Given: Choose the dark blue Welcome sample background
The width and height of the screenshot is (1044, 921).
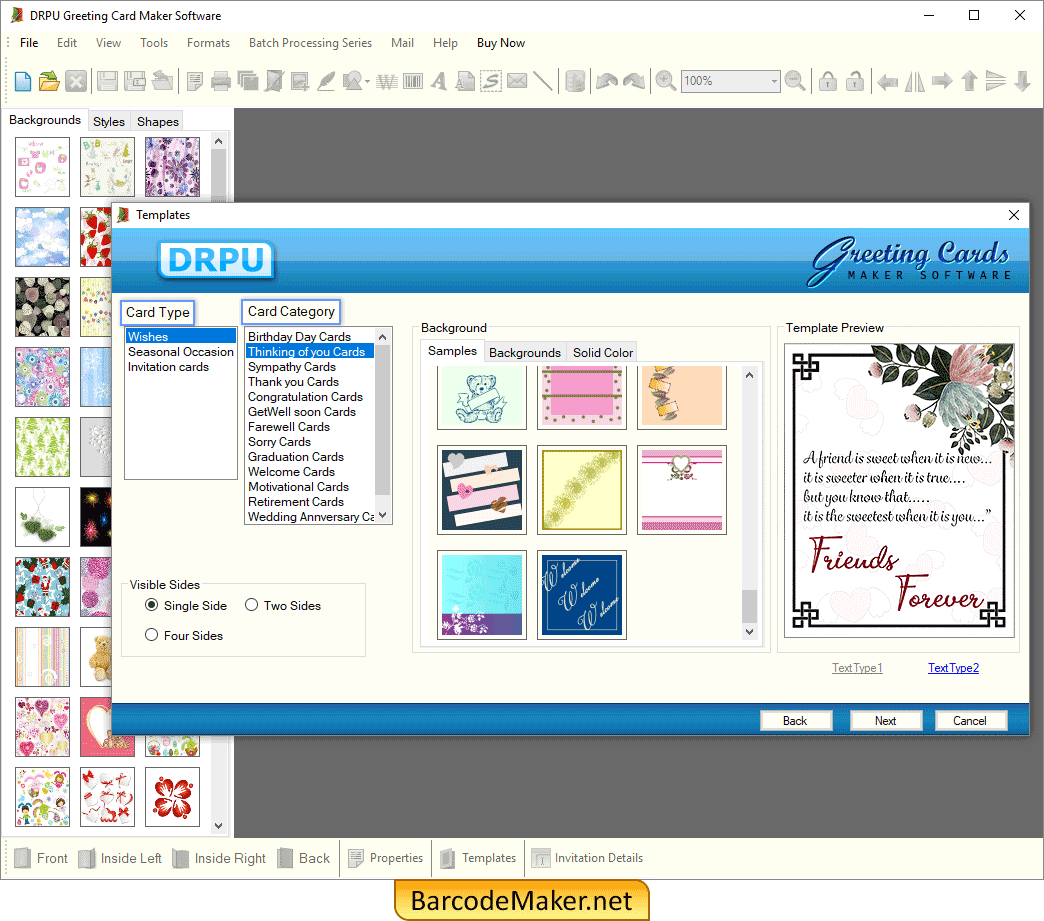Looking at the screenshot, I should 582,595.
